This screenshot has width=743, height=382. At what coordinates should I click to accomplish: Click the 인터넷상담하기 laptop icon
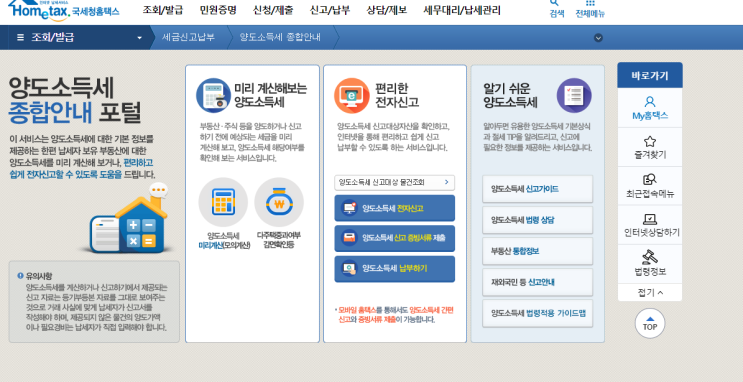click(650, 219)
